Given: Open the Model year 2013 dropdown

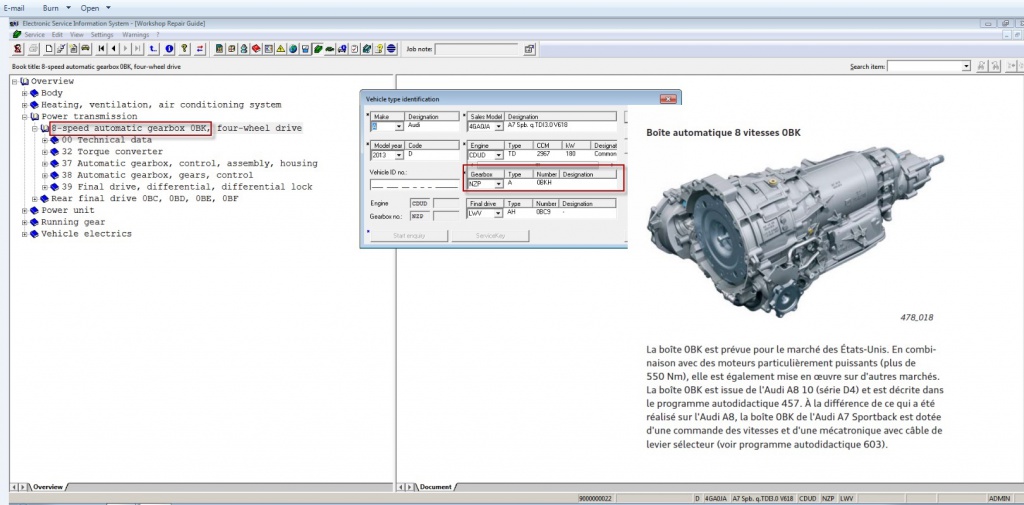Looking at the screenshot, I should (x=399, y=156).
